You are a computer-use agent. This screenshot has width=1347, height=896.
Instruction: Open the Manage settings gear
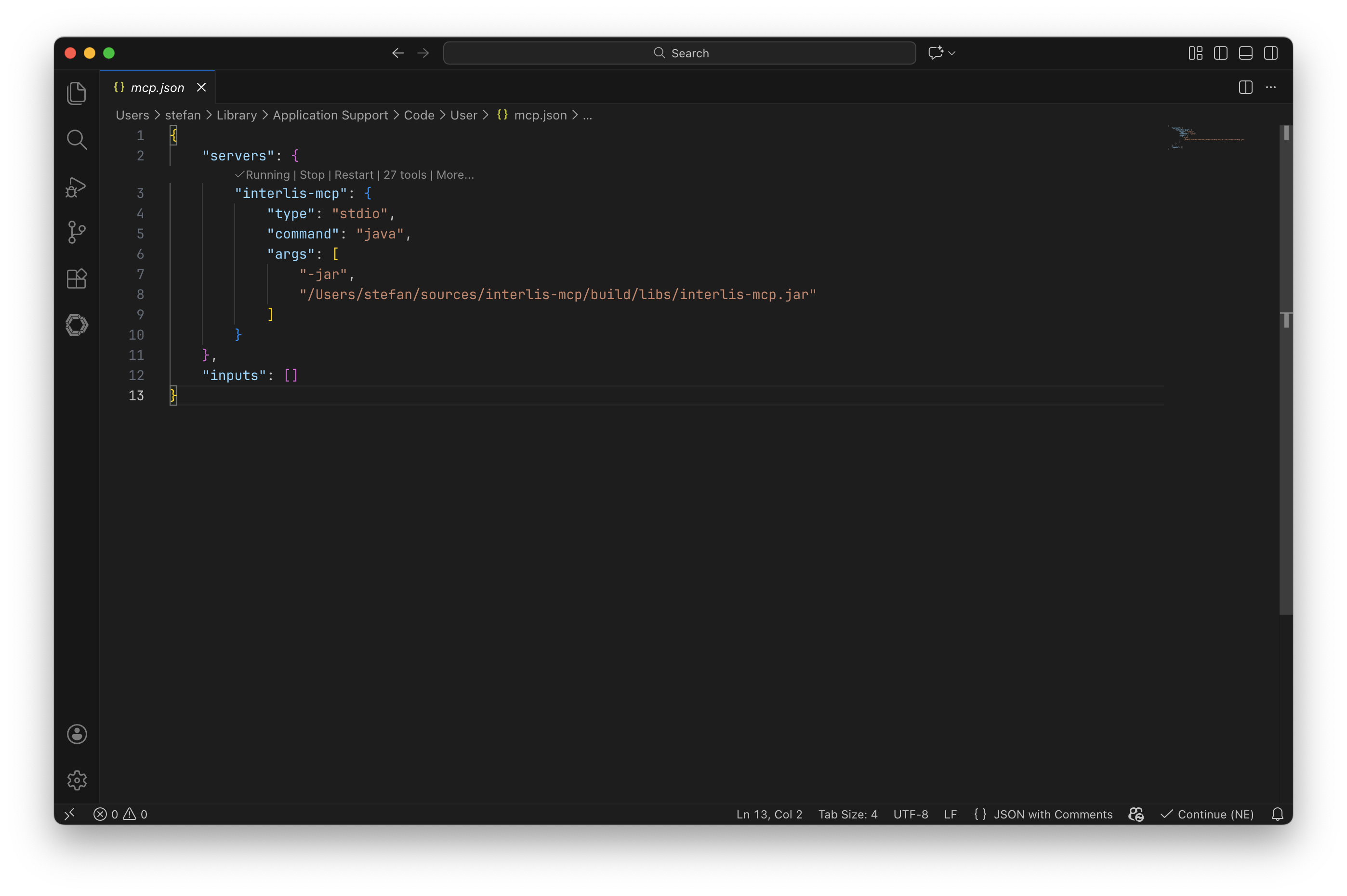[x=77, y=780]
